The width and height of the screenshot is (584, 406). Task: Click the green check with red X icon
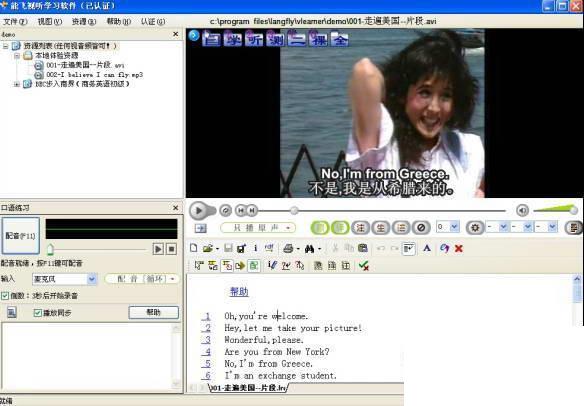point(363,266)
